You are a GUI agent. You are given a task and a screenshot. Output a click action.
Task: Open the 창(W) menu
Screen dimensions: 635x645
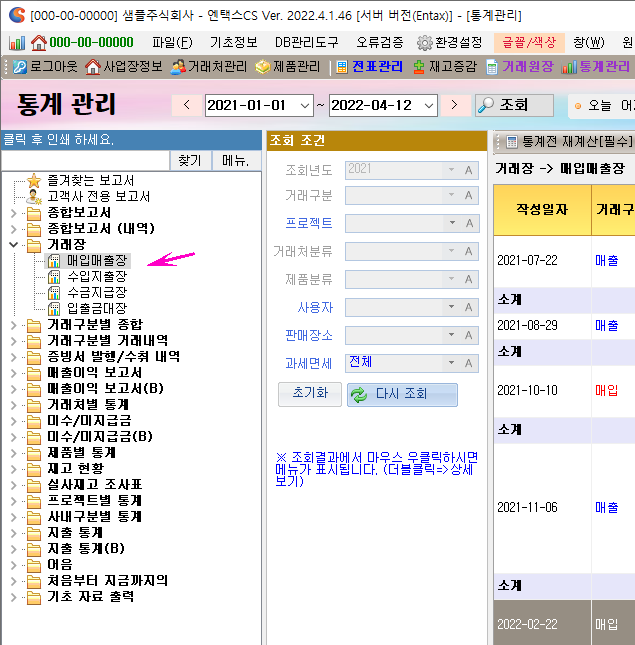pyautogui.click(x=589, y=42)
